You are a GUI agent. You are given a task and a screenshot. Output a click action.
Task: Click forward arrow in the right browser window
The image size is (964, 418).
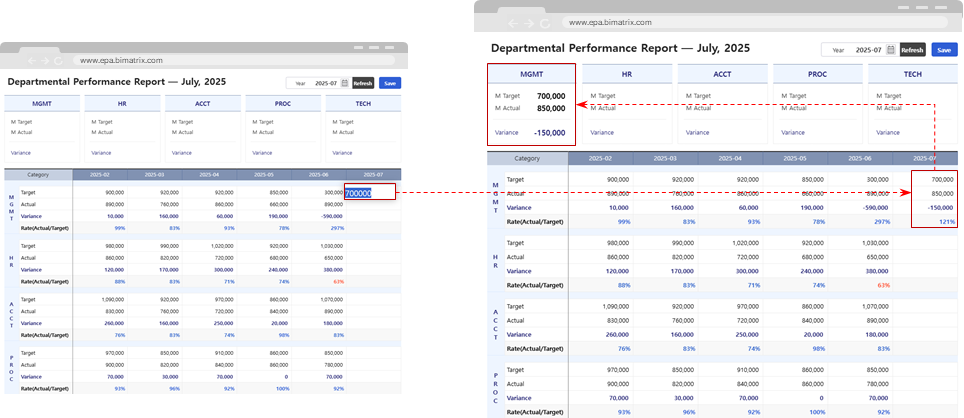coord(527,22)
